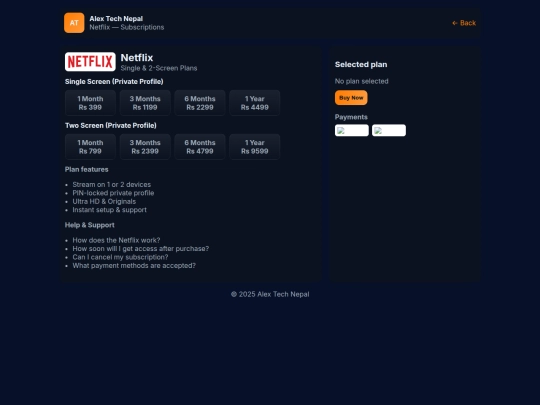Click the orange AT logo badge
The width and height of the screenshot is (540, 405).
click(x=74, y=23)
